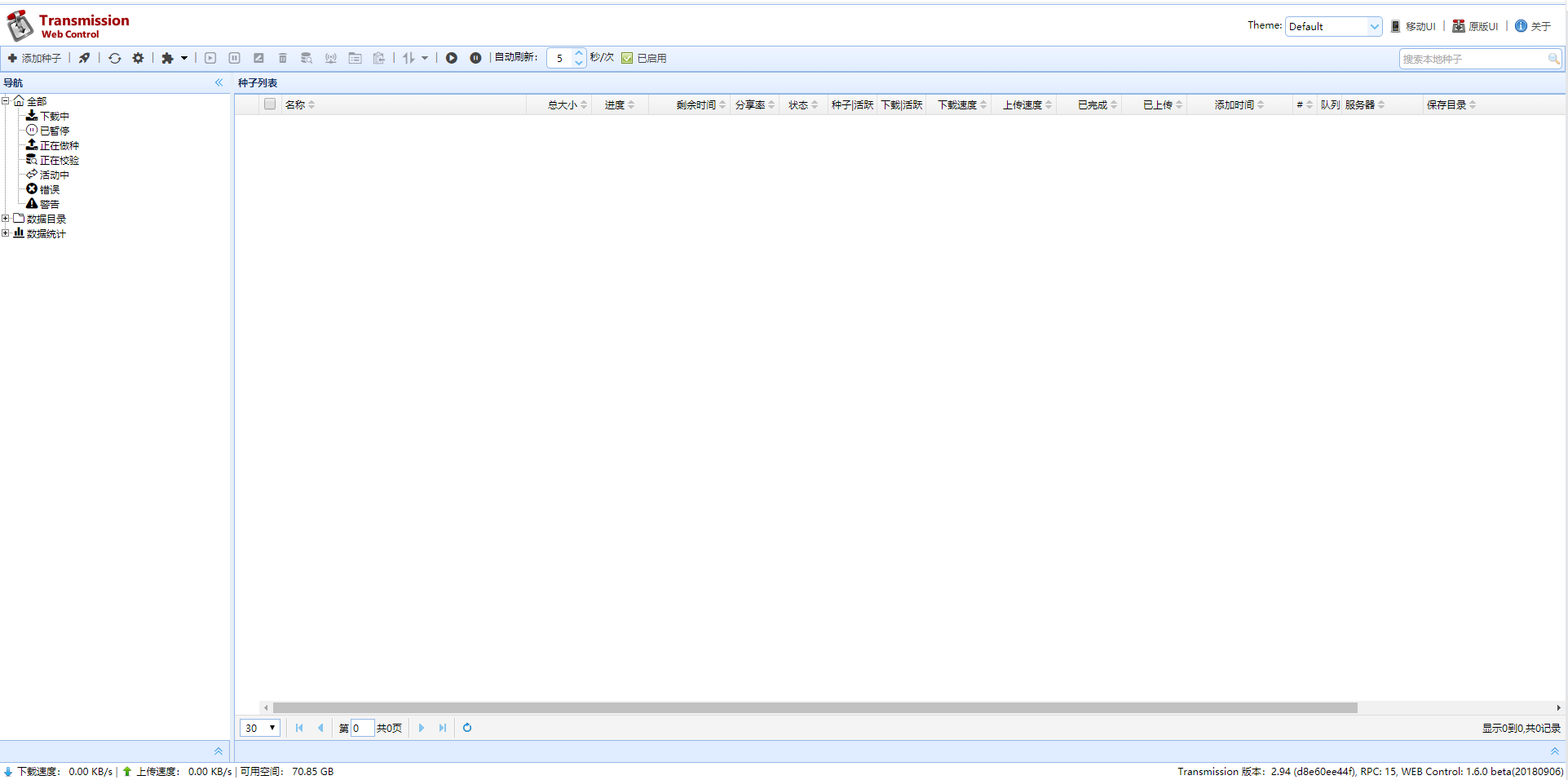Click the horizontal scrollbar of torrent list
Image resolution: width=1568 pixels, height=780 pixels.
pyautogui.click(x=815, y=707)
